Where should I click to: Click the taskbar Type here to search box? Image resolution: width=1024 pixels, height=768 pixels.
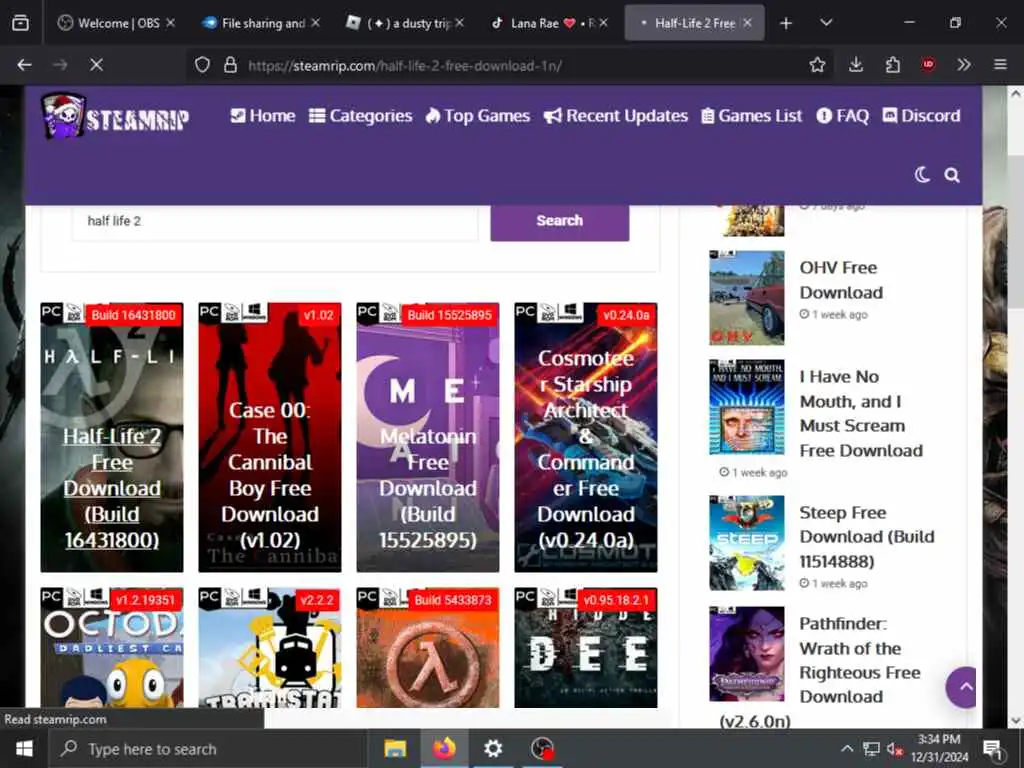208,749
